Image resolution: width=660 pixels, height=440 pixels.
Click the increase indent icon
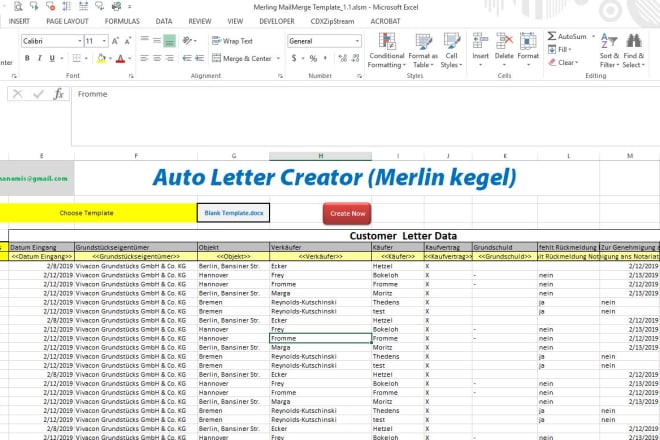click(x=200, y=58)
